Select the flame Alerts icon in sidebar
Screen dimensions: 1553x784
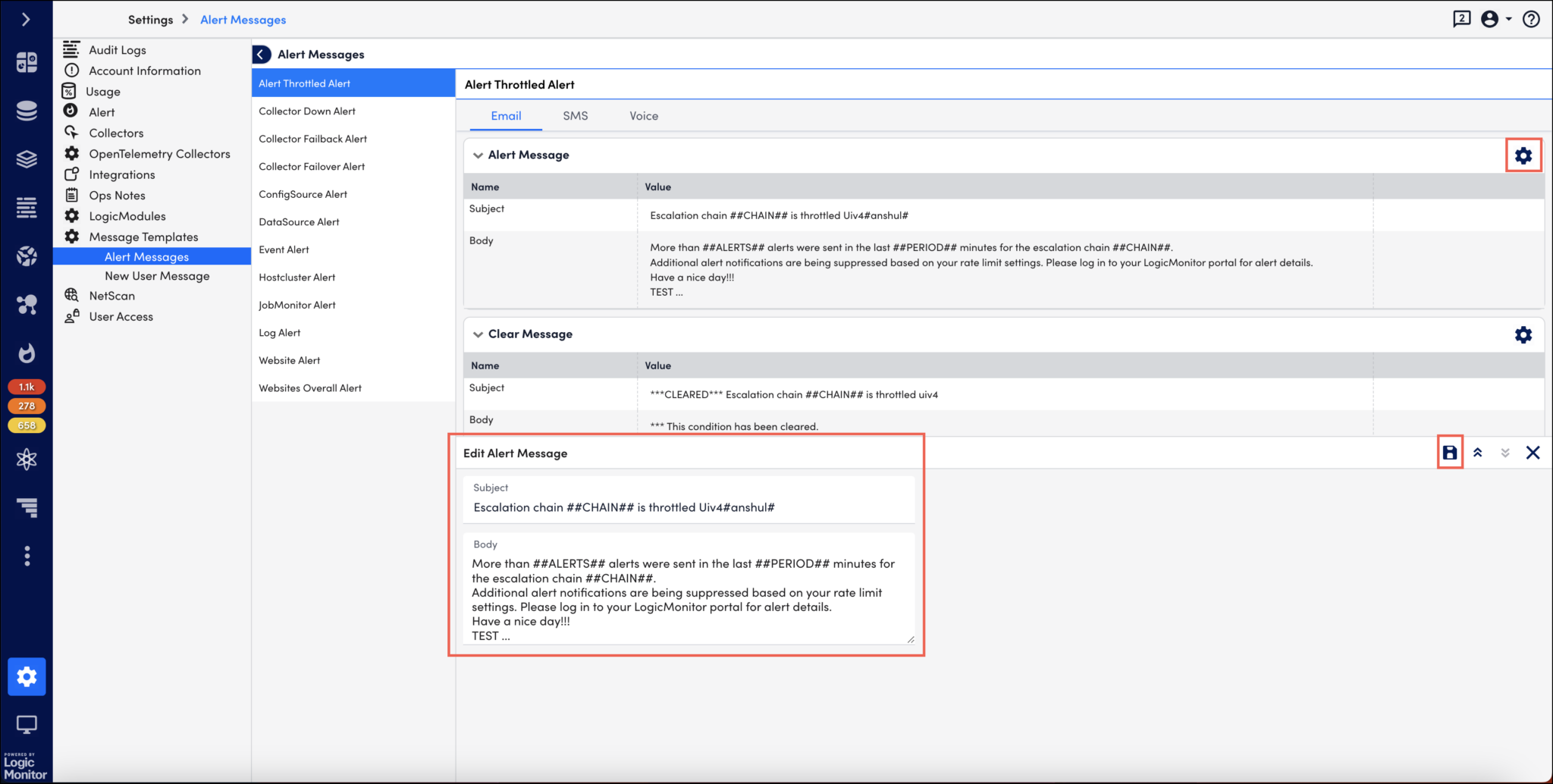pos(27,353)
